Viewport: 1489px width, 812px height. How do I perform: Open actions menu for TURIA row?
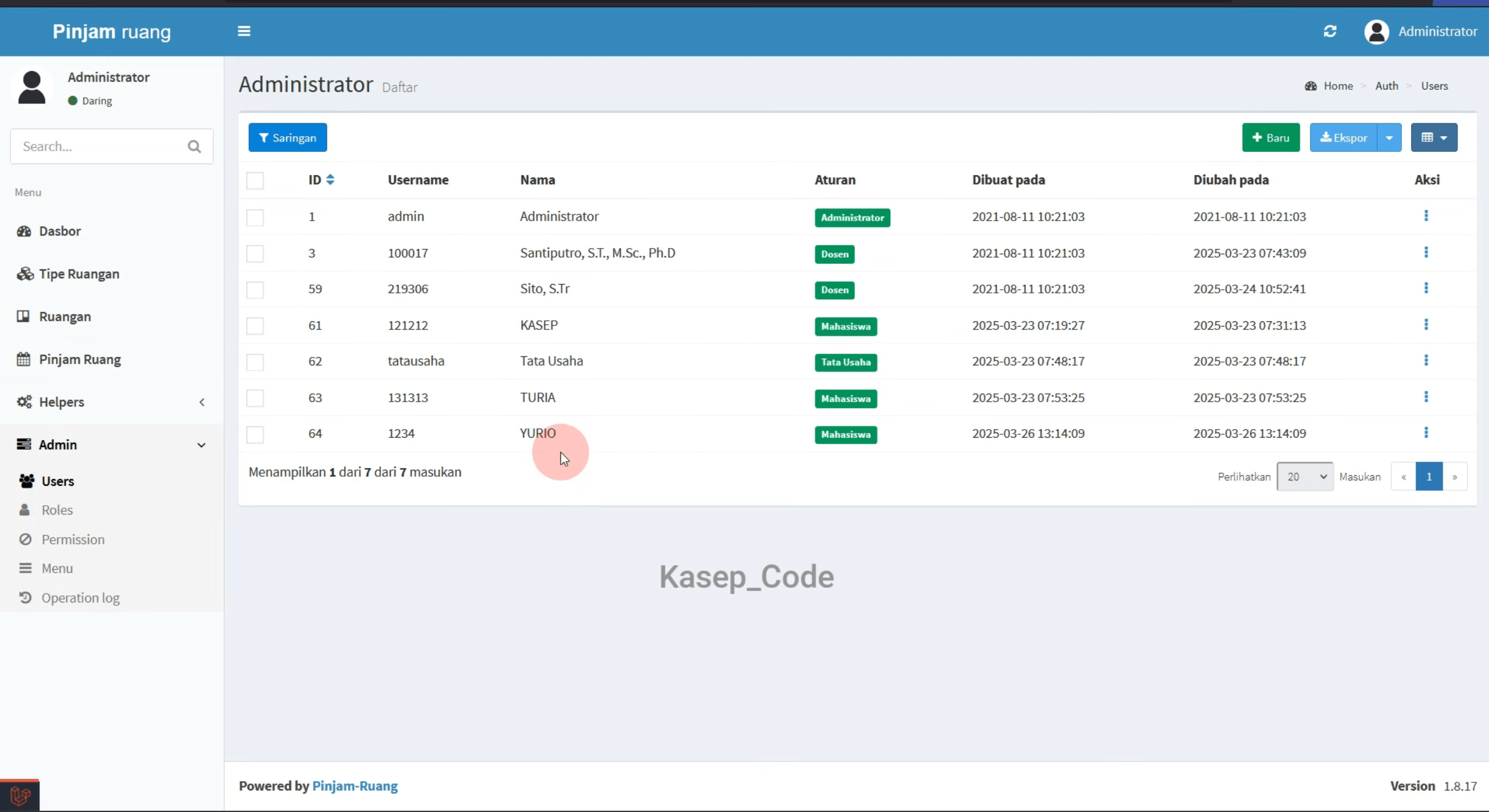tap(1426, 397)
